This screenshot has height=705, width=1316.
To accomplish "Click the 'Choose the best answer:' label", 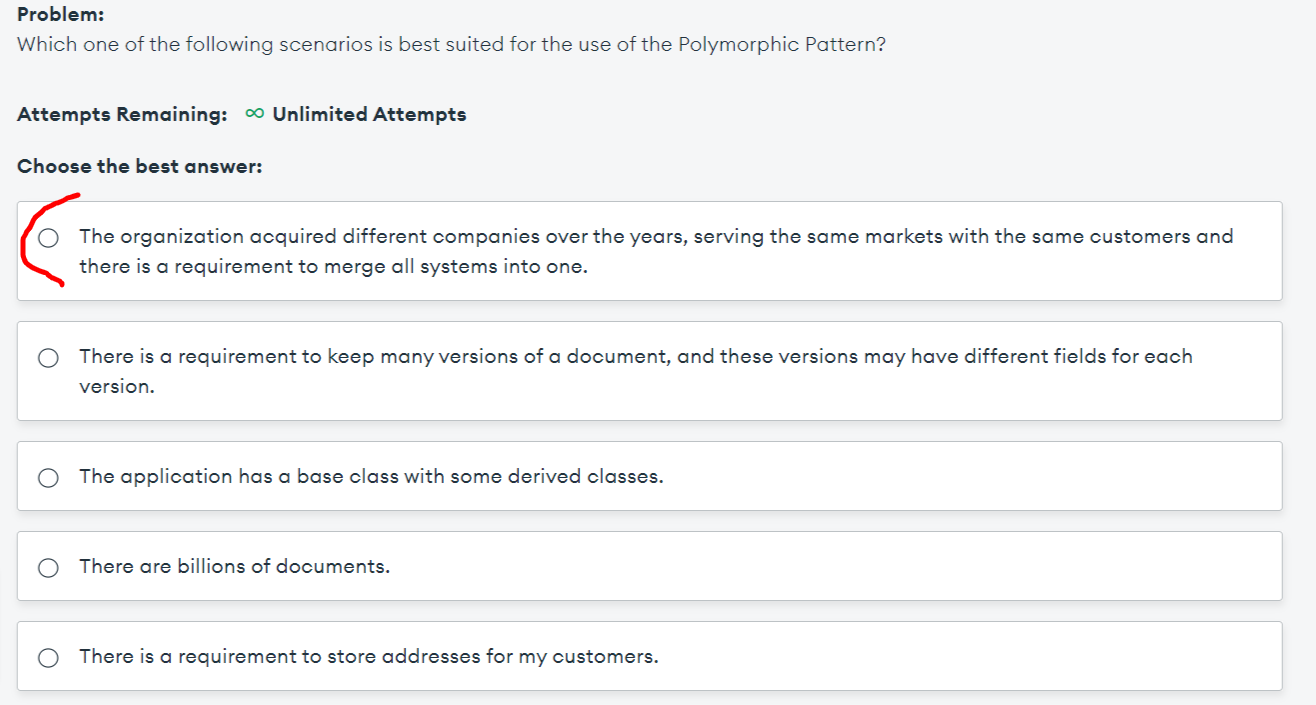I will 139,166.
